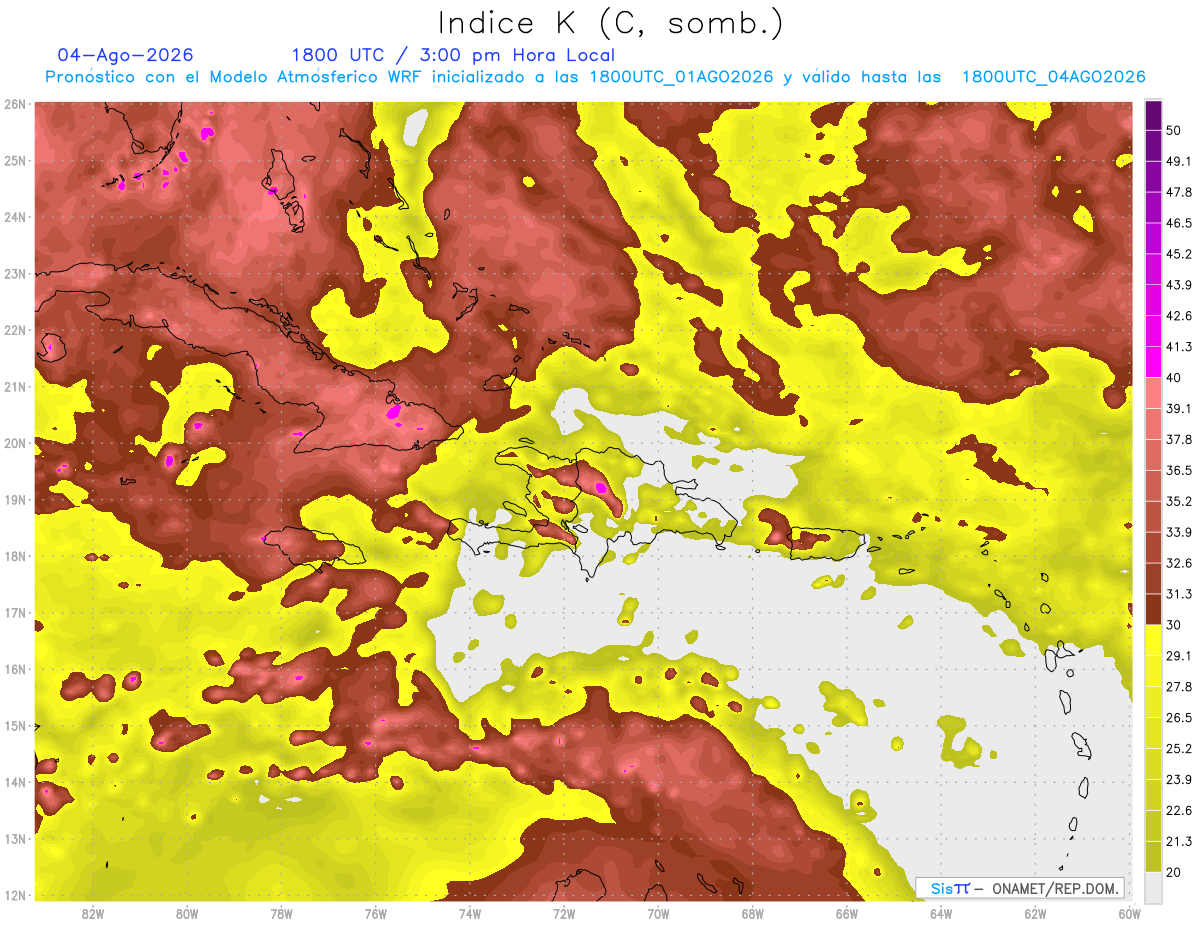Click the '62W' longitude label

[x=1035, y=914]
